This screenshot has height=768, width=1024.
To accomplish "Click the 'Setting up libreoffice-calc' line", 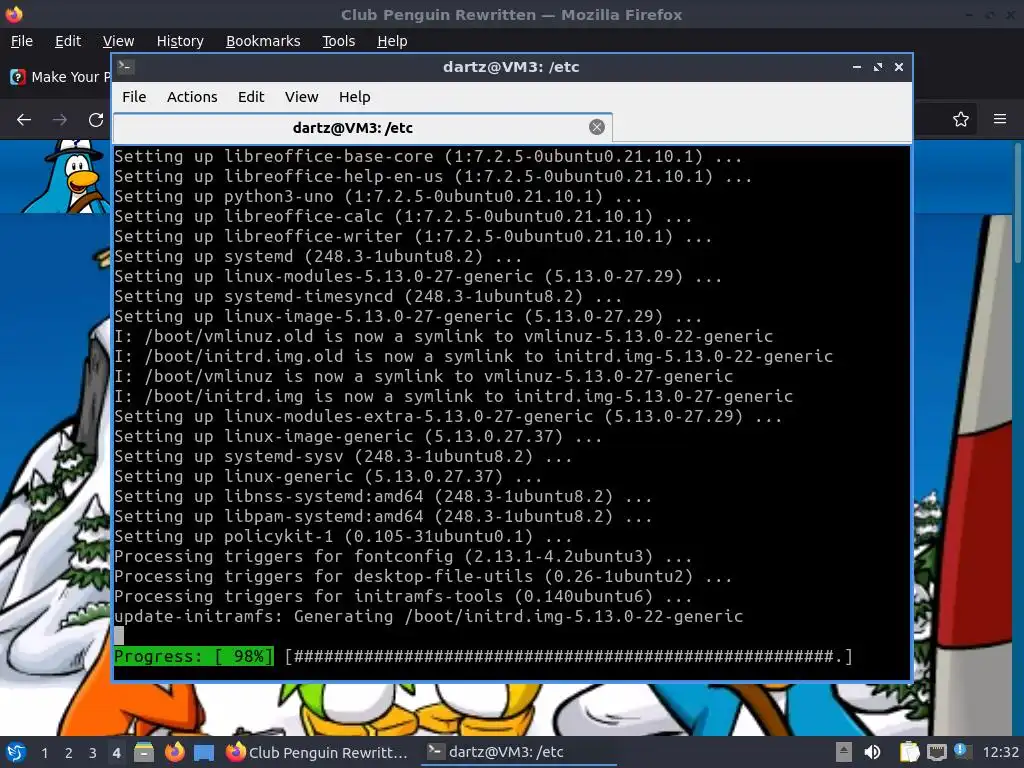I will tap(404, 217).
